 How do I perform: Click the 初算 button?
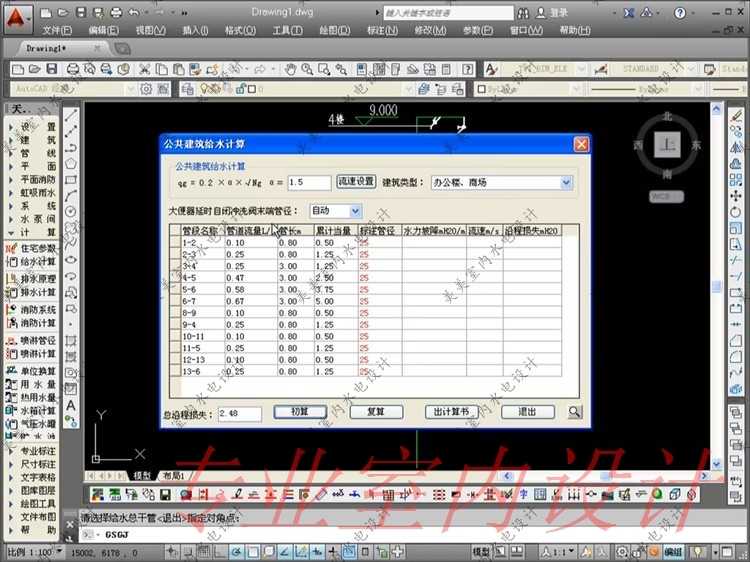click(300, 412)
